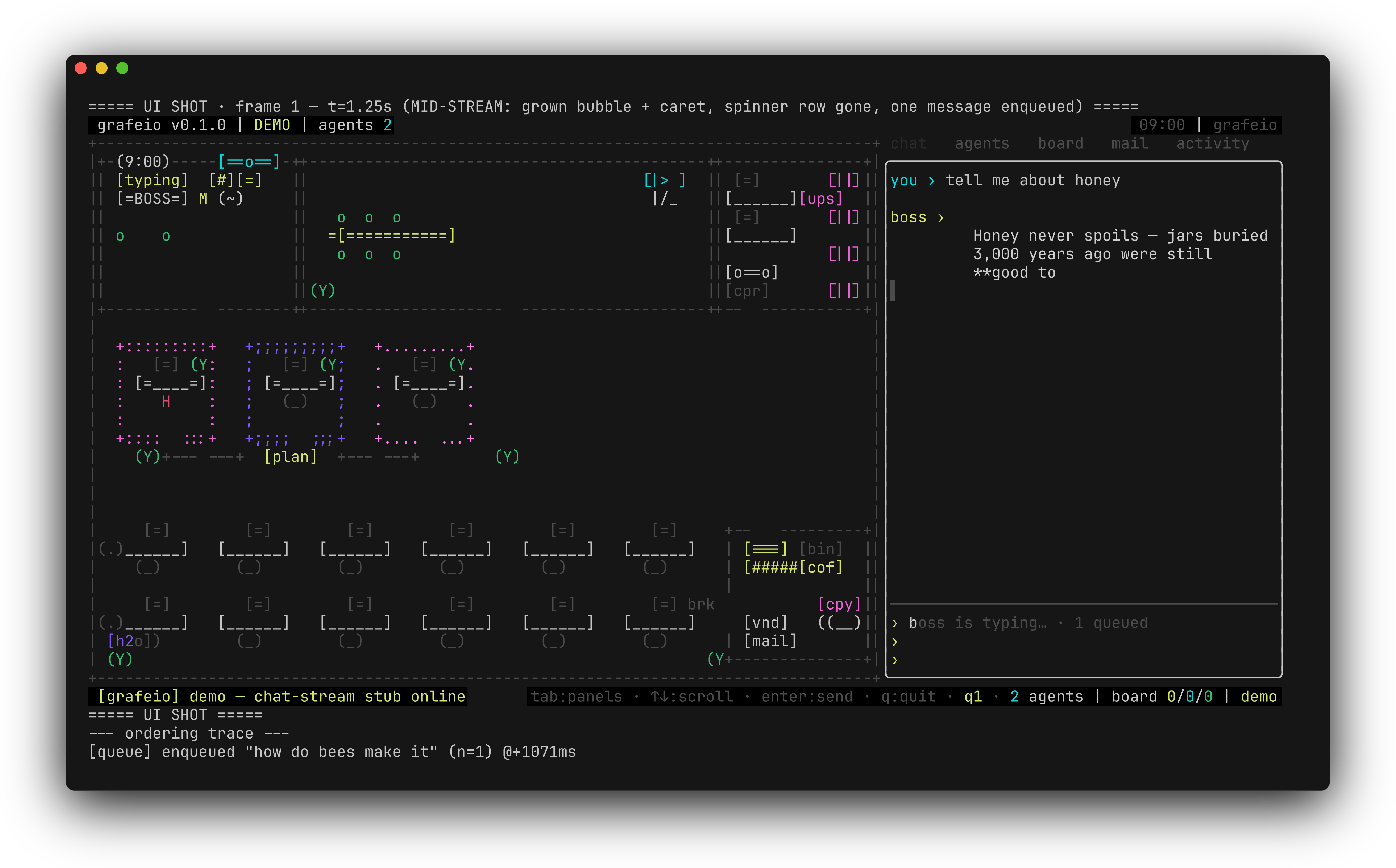Click the cyan [|> ] presentation board
The image size is (1396, 868).
coord(665,180)
